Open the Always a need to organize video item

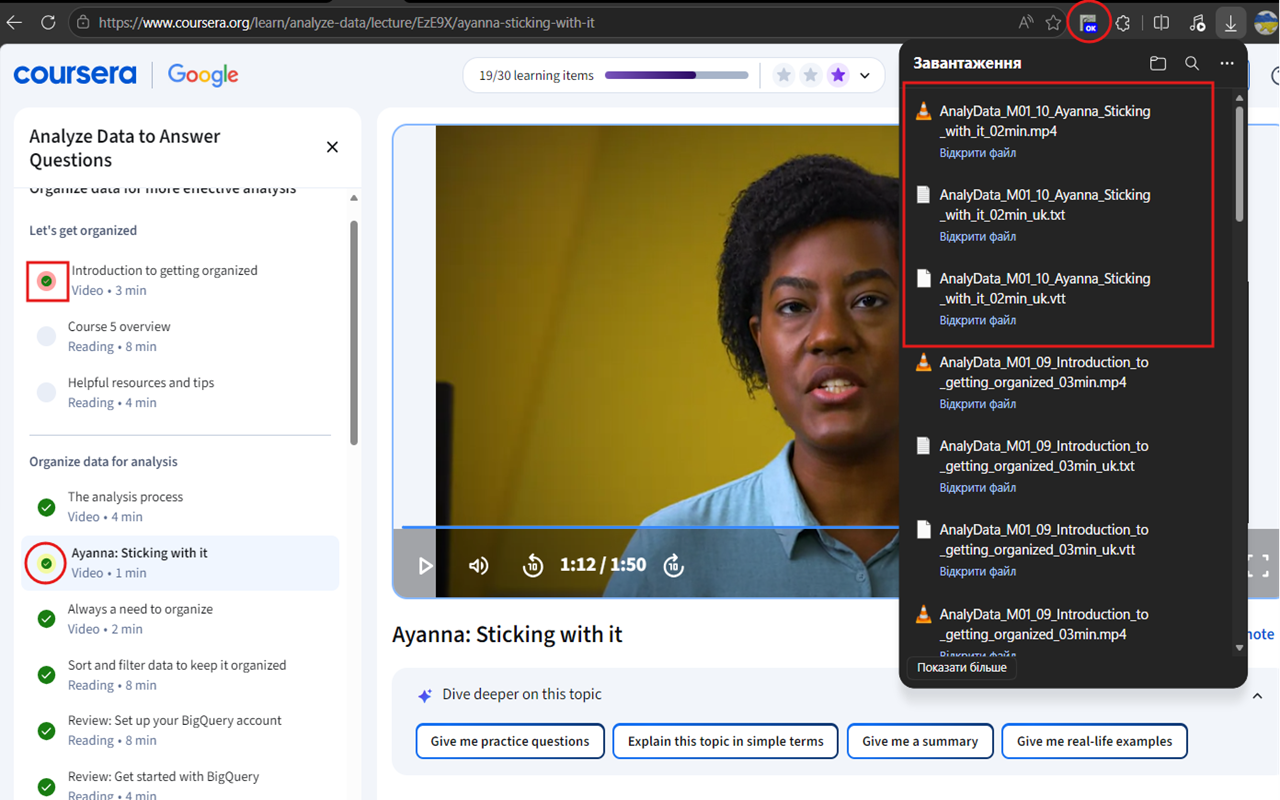180,618
